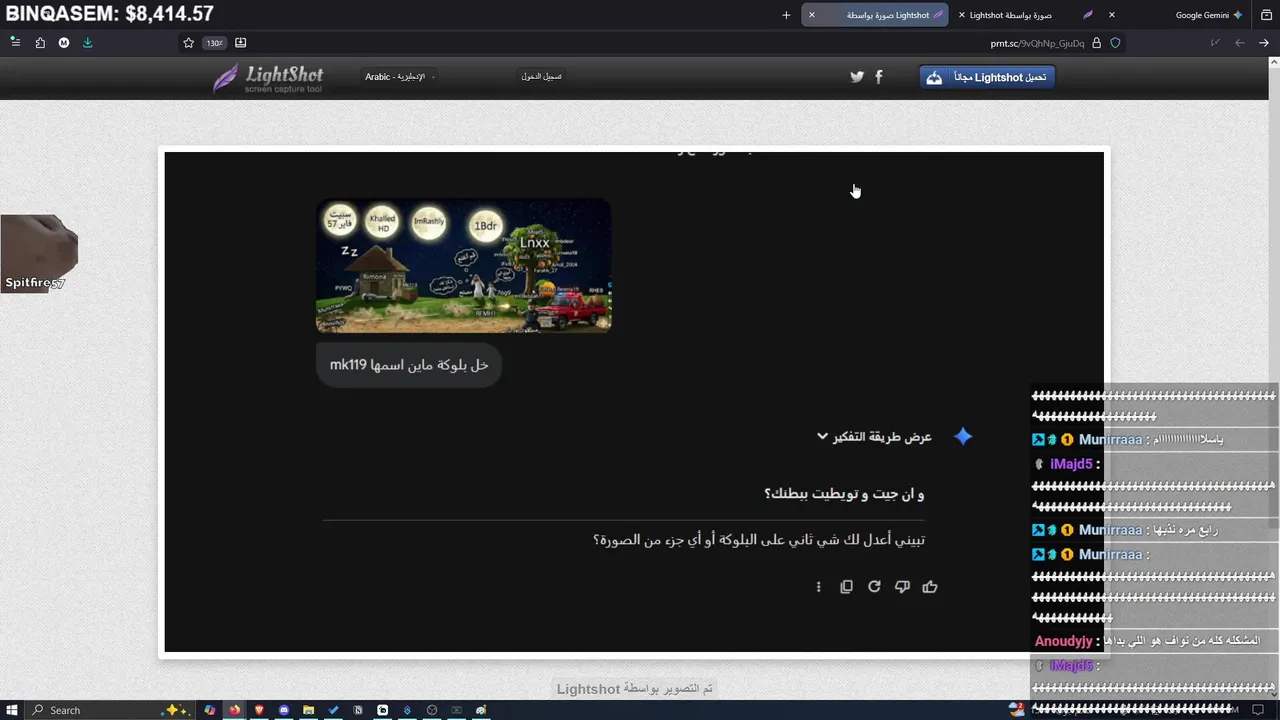Click the line starting تبيني أعدل لك

click(759, 540)
